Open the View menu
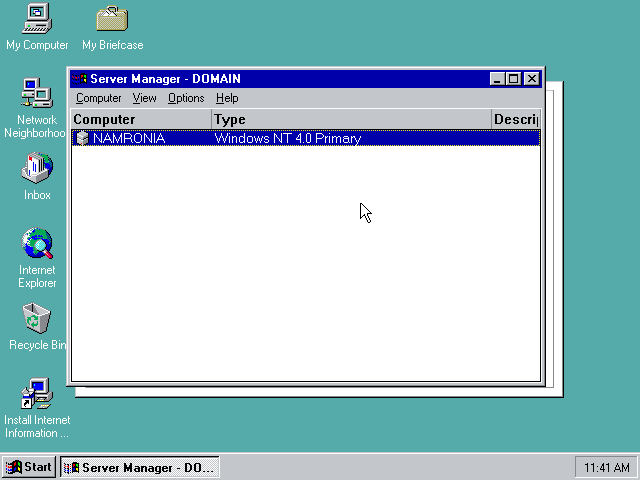 tap(144, 98)
